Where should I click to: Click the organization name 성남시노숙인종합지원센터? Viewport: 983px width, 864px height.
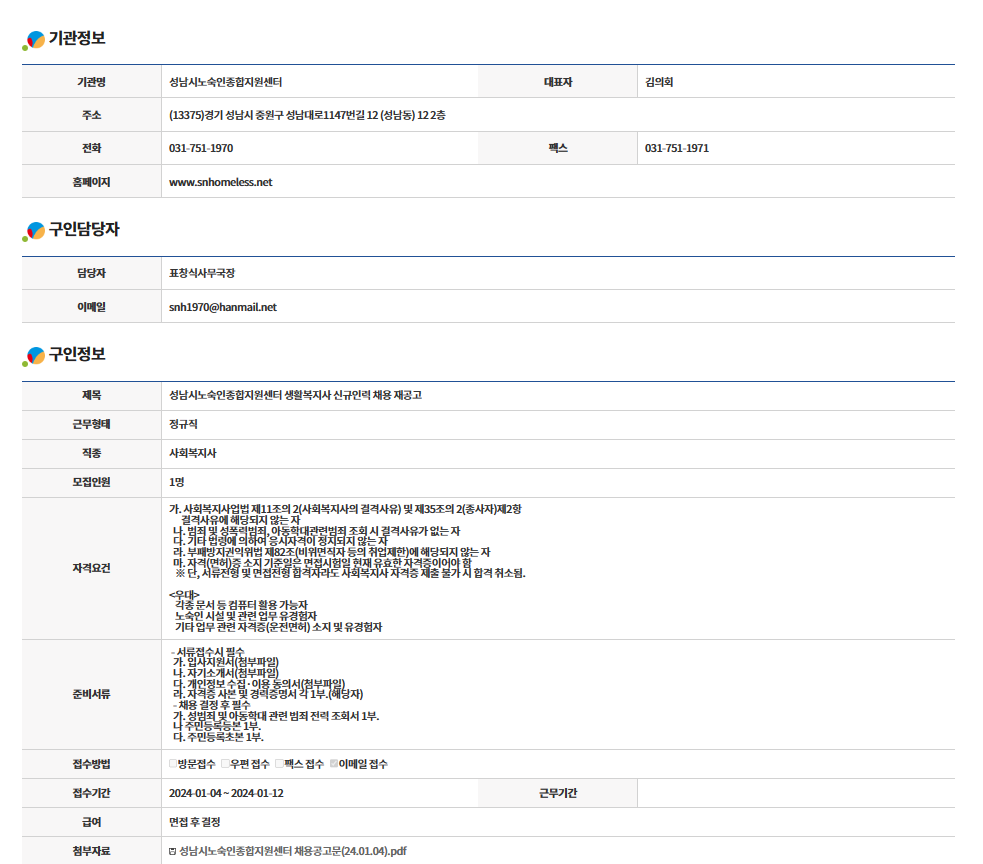pos(232,82)
